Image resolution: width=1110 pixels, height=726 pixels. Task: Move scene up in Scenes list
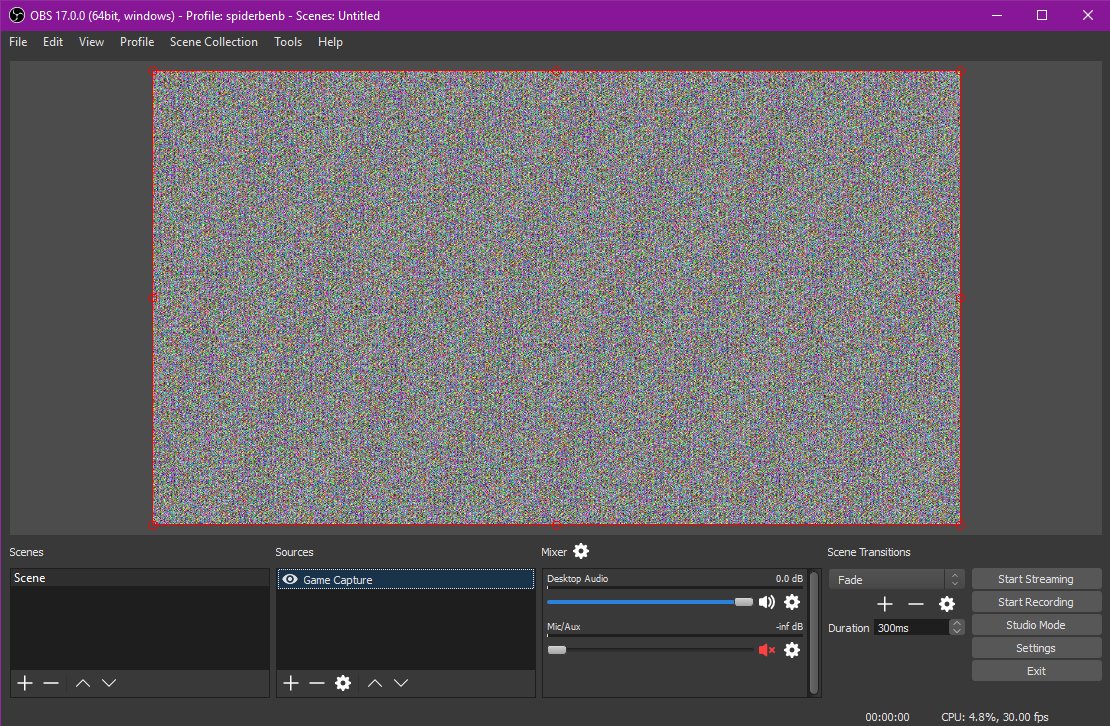tap(83, 683)
